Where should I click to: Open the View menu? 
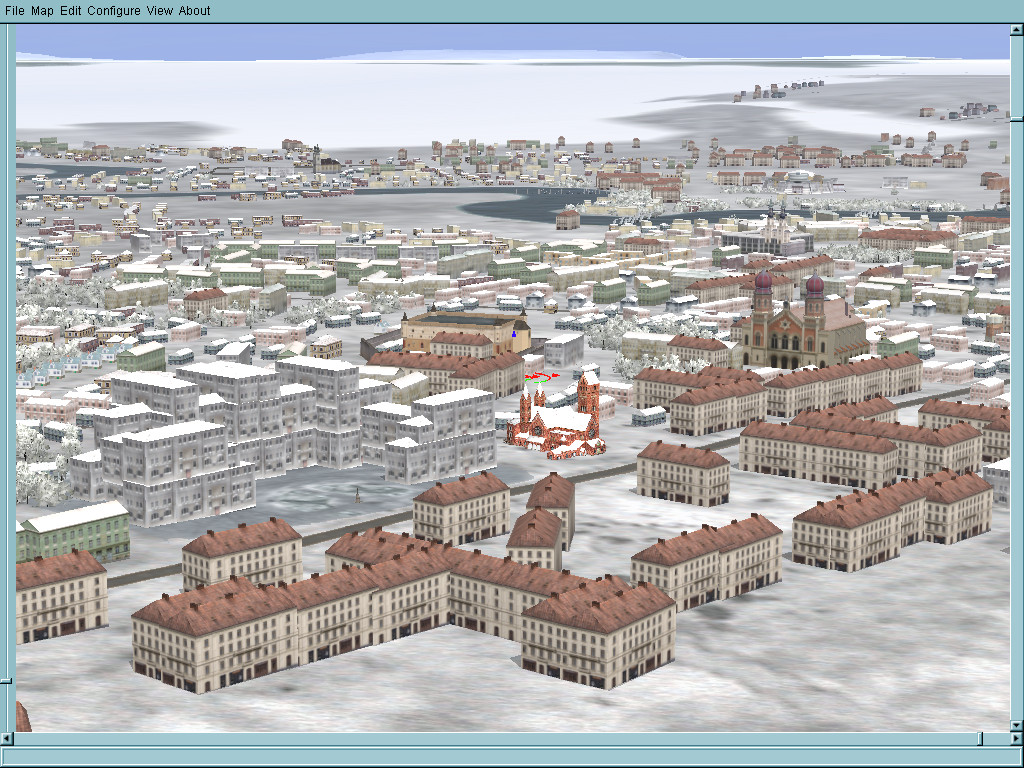tap(159, 10)
